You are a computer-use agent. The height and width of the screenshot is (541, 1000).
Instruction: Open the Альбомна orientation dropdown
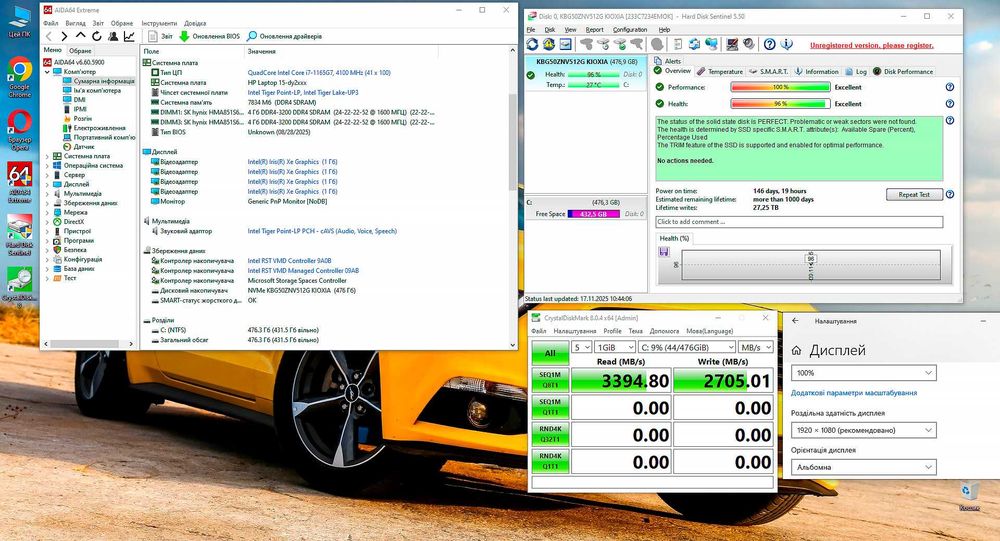[x=864, y=467]
